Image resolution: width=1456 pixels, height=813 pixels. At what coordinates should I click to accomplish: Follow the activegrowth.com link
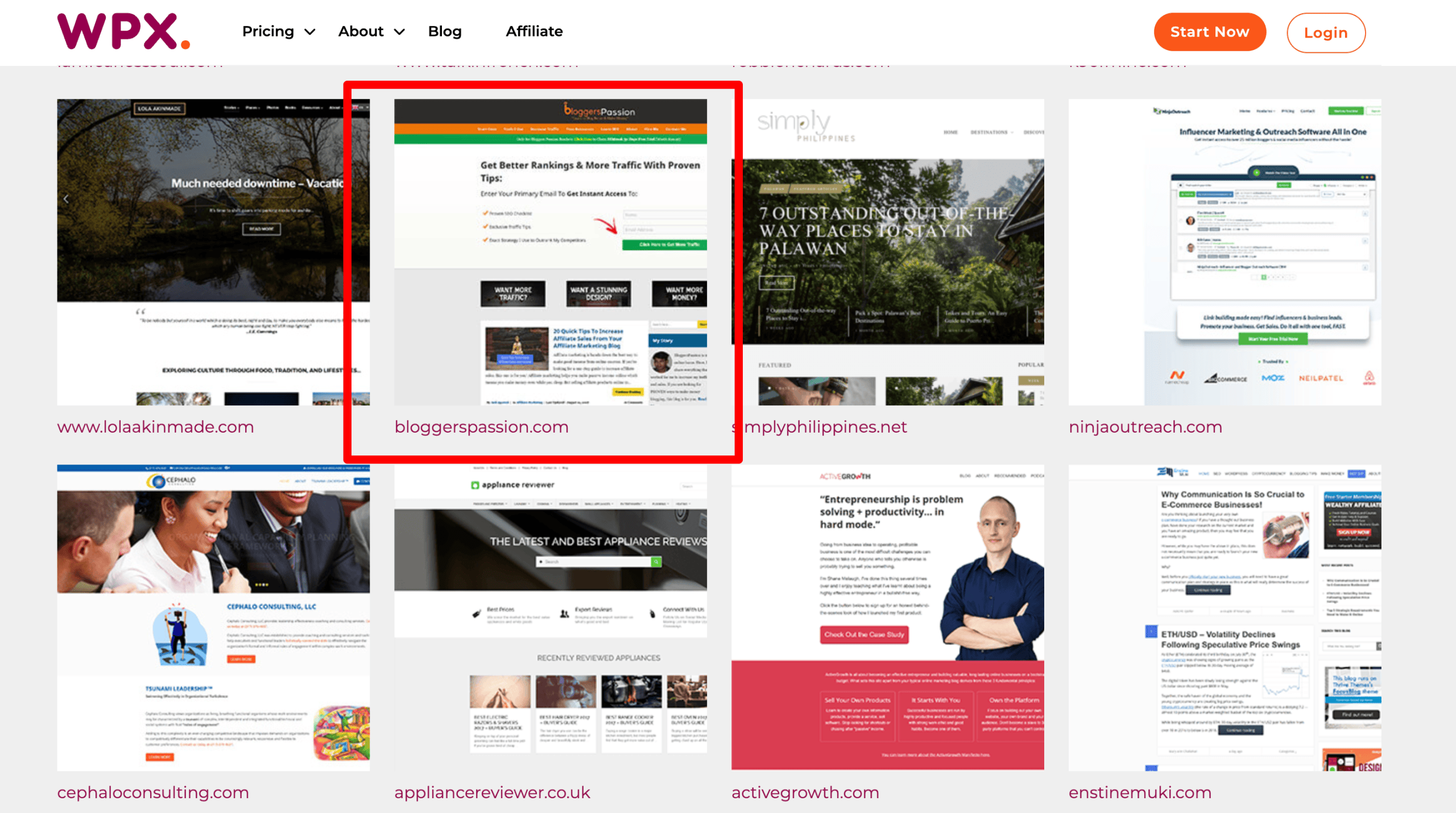(805, 793)
